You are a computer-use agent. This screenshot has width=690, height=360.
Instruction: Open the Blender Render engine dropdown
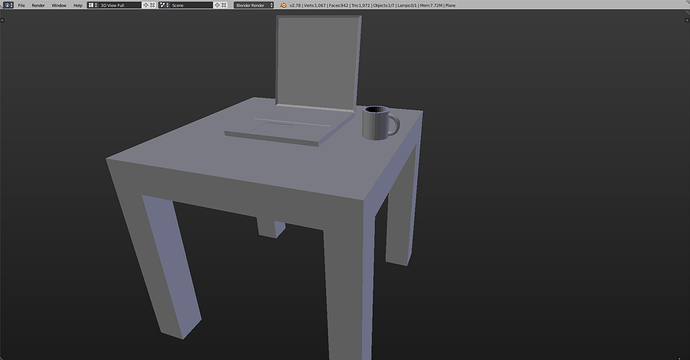[x=254, y=5]
